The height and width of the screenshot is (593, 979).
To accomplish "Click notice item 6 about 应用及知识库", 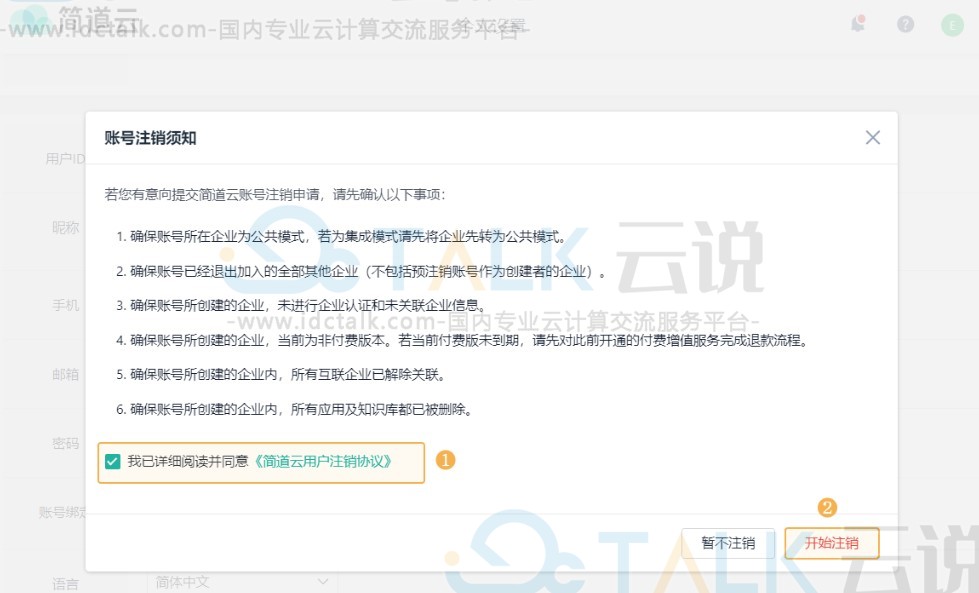I will click(x=294, y=409).
